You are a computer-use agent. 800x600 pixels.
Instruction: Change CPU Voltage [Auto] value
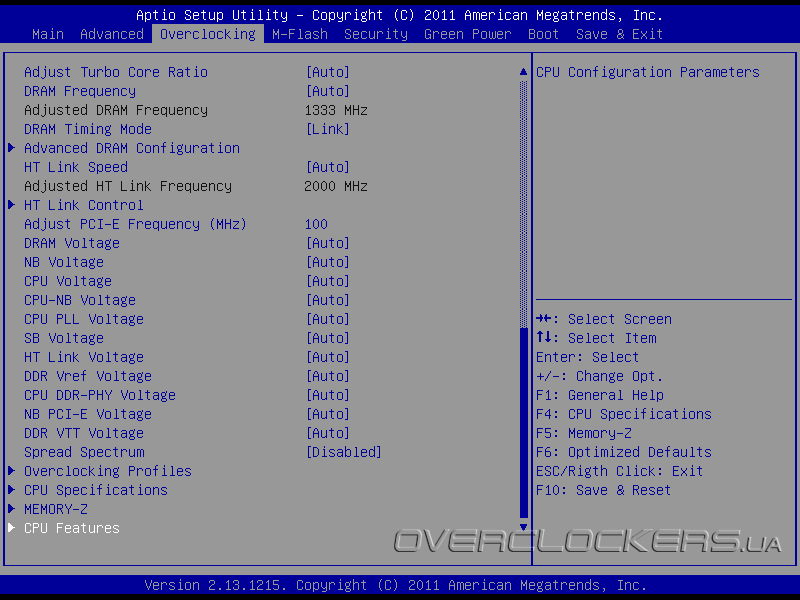tap(328, 281)
